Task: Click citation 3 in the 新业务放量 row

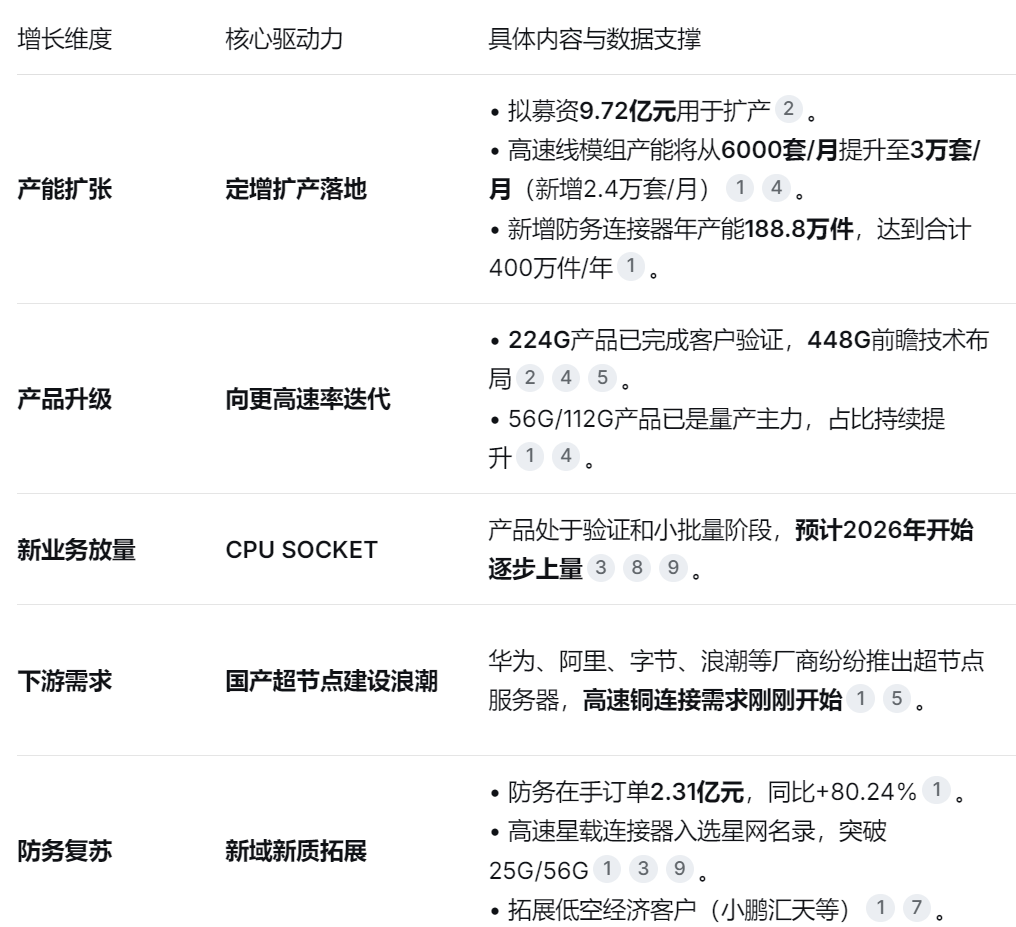Action: coord(601,568)
